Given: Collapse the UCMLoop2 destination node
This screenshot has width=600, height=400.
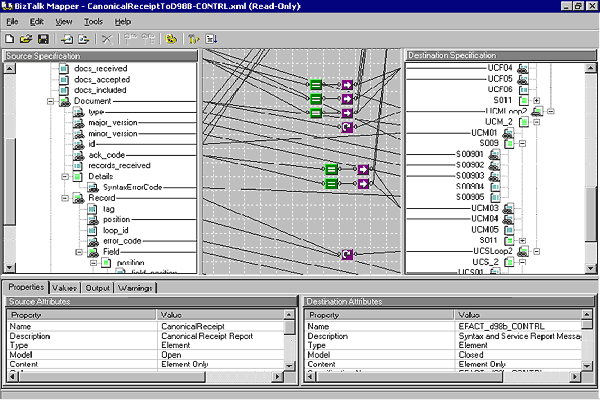Looking at the screenshot, I should (x=551, y=111).
